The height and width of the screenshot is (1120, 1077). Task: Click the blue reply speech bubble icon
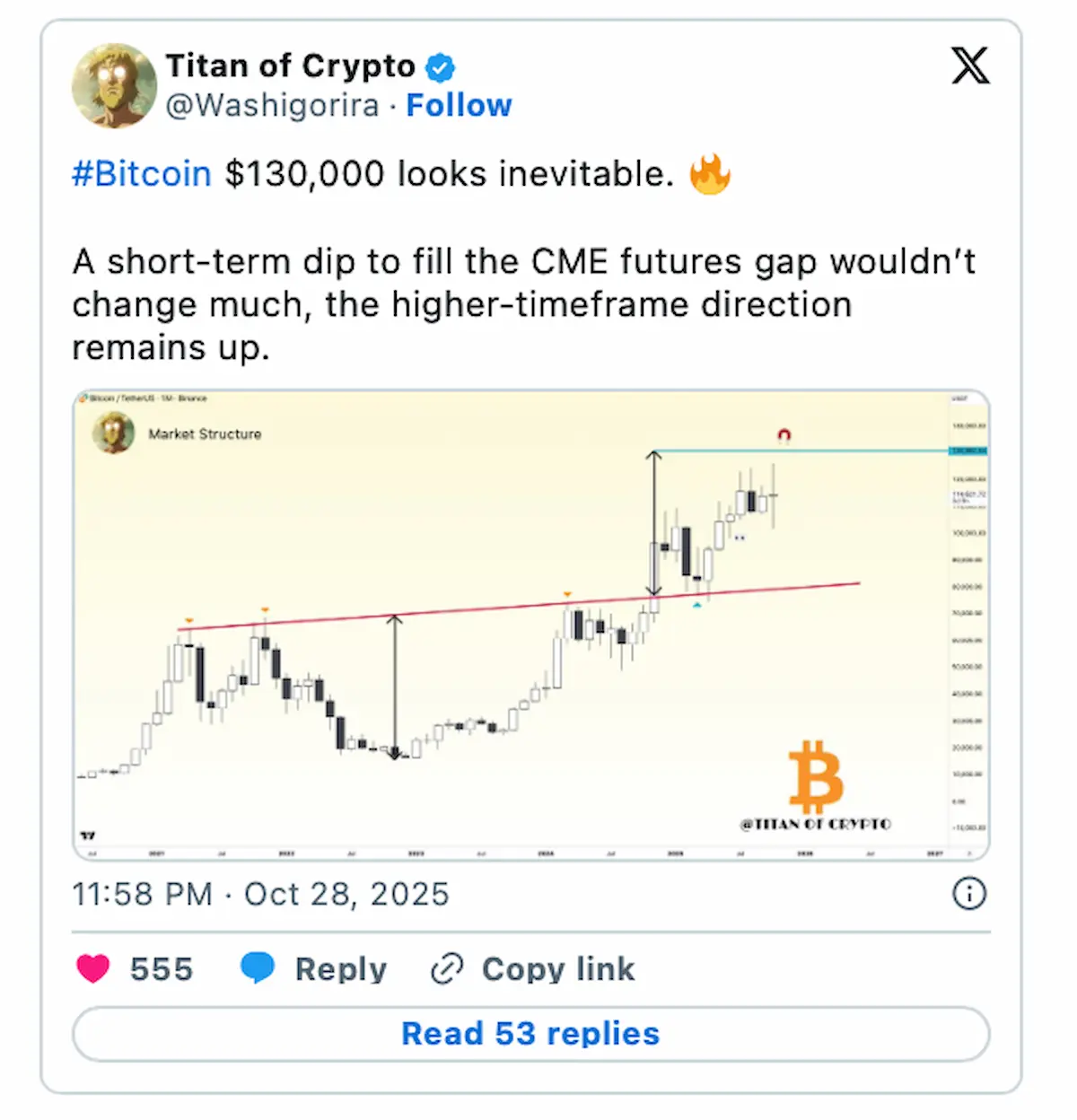click(258, 968)
